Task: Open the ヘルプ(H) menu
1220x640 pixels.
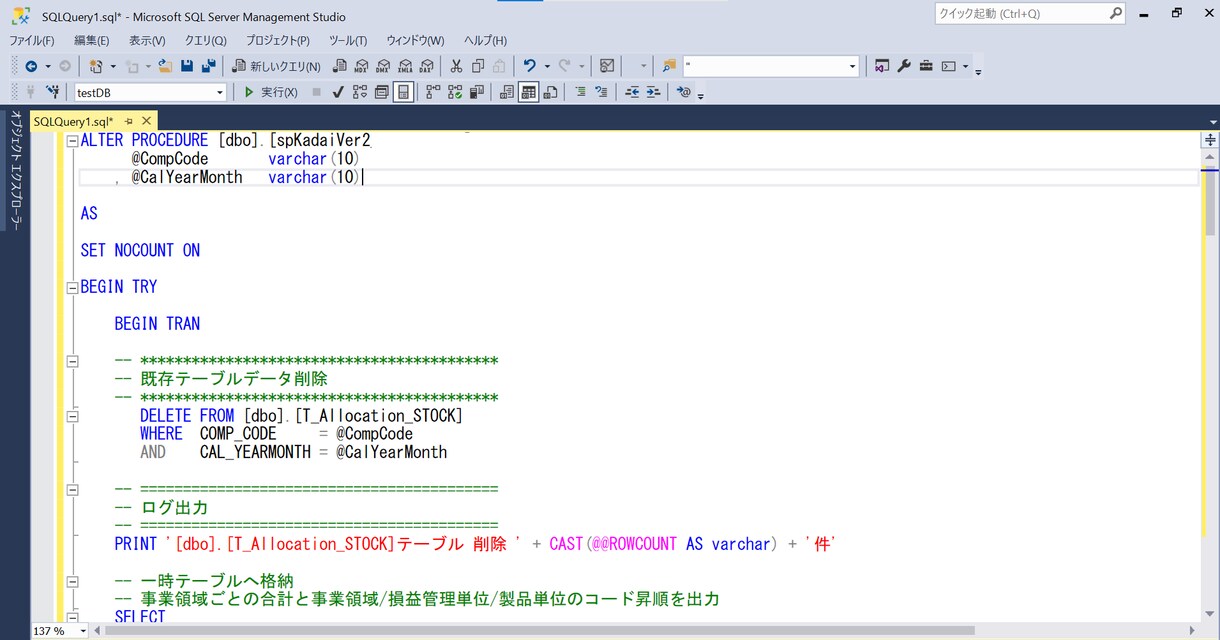Action: coord(485,40)
